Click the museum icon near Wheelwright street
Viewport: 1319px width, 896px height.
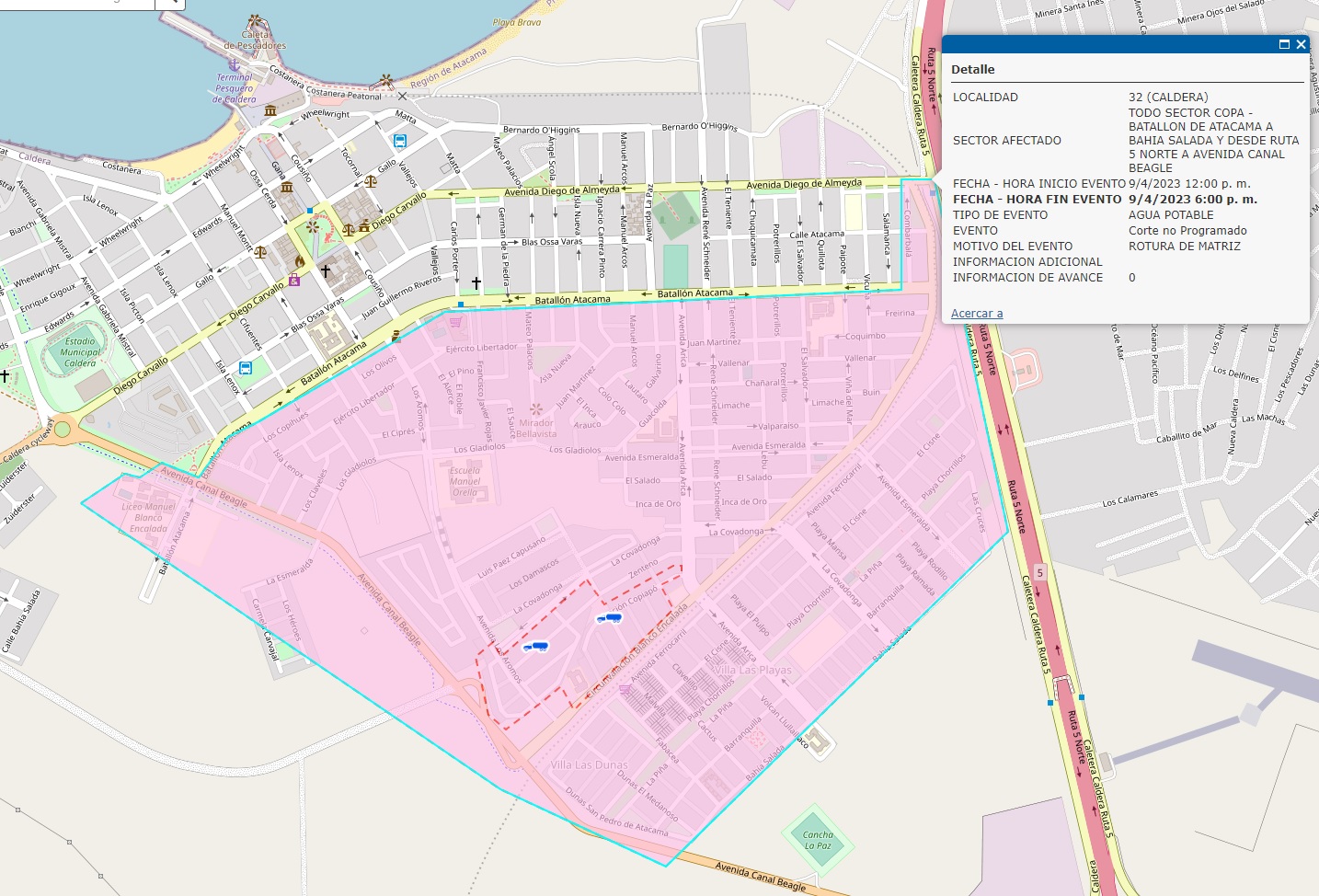270,110
